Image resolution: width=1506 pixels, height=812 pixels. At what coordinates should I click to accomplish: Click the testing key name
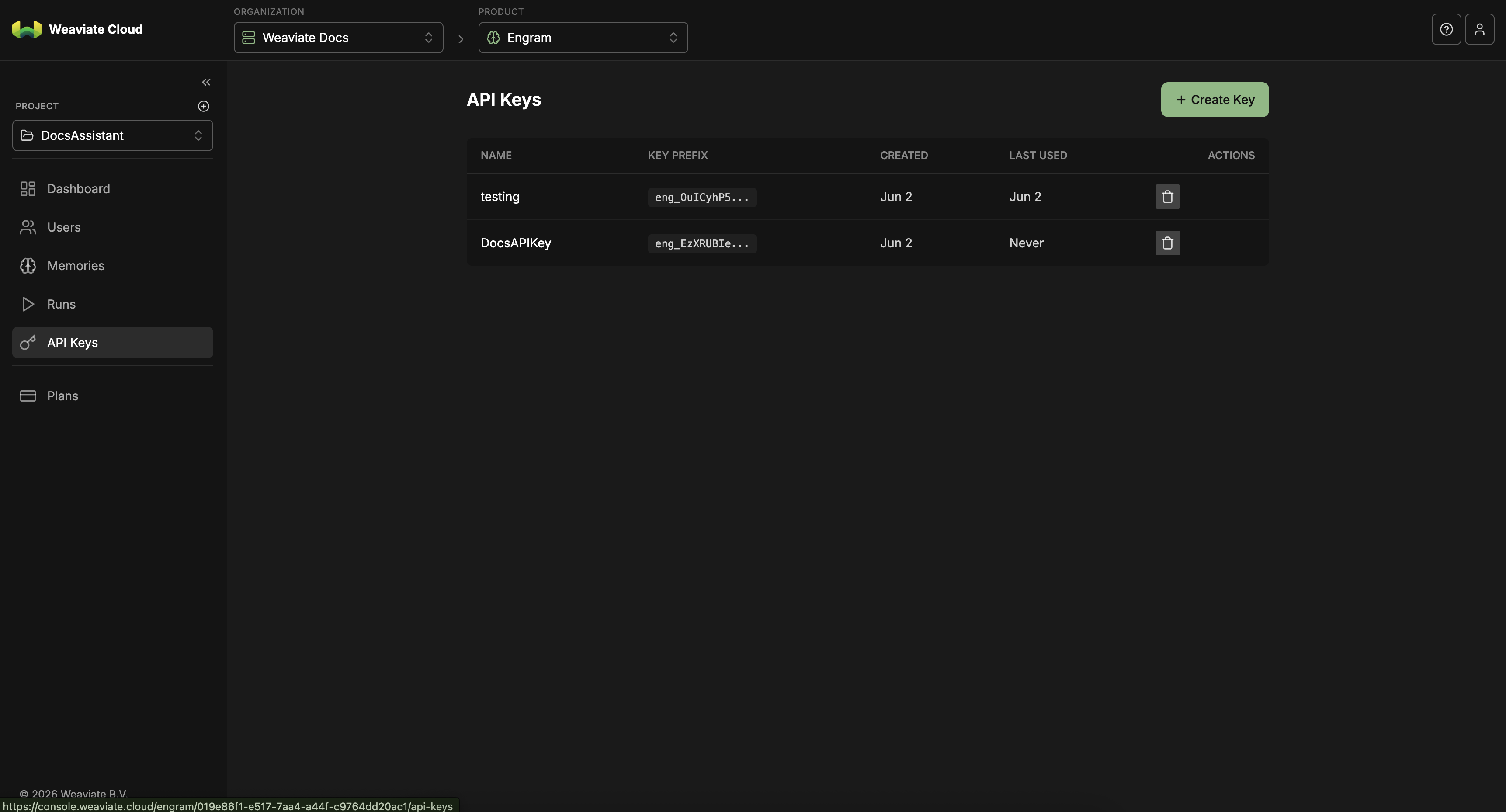click(500, 197)
